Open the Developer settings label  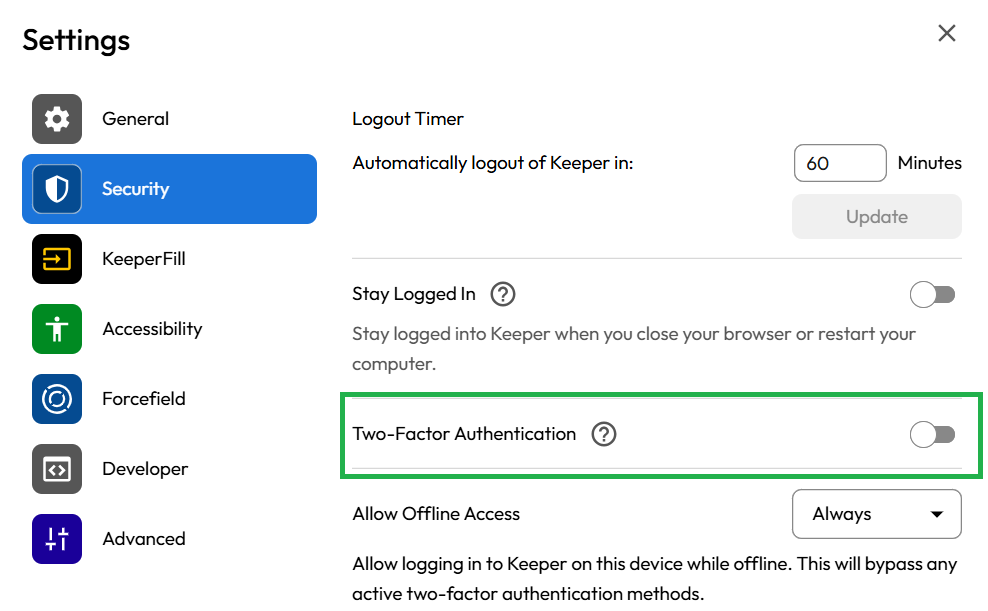[x=145, y=469]
